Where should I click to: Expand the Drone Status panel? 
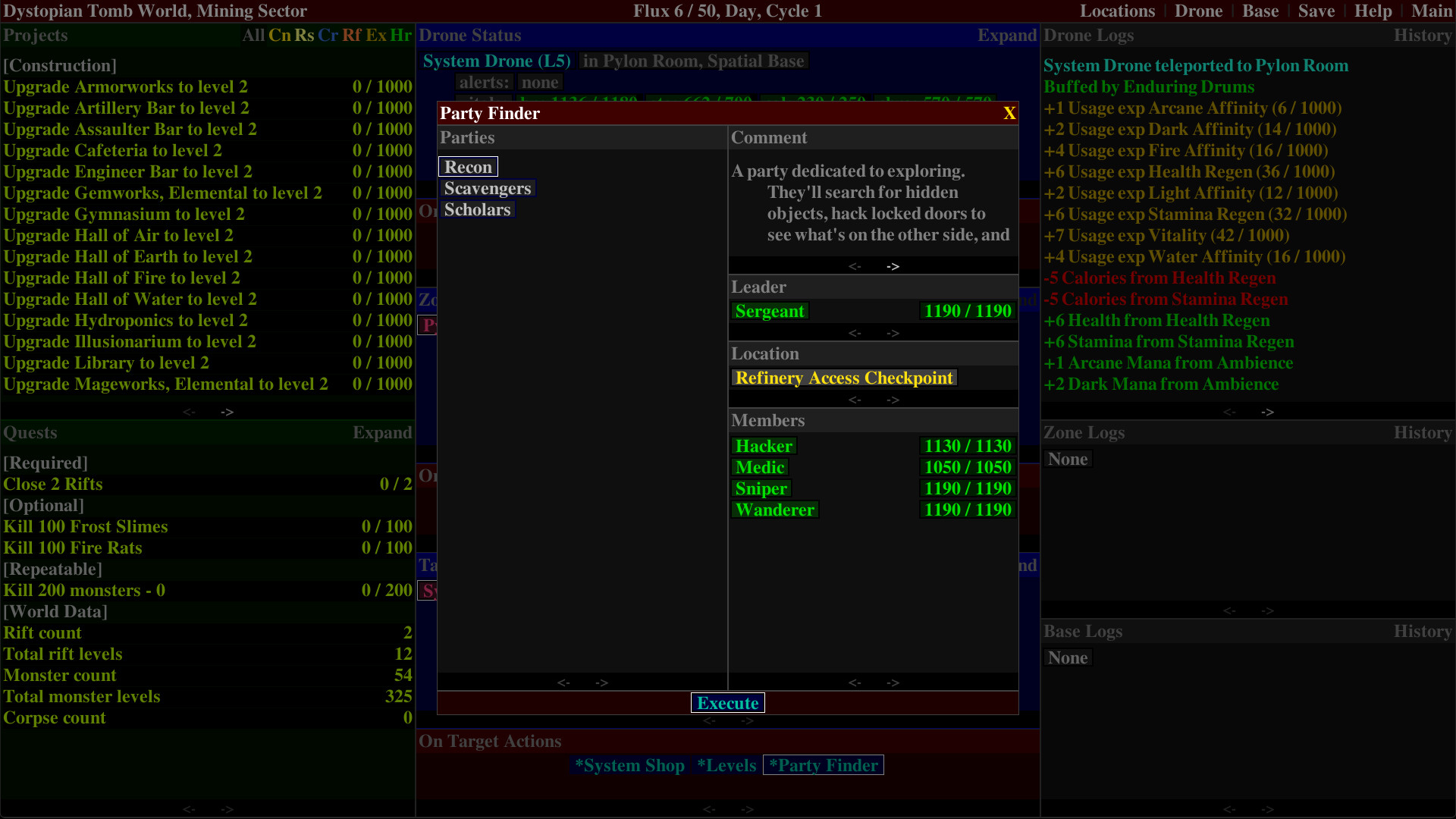tap(1007, 35)
